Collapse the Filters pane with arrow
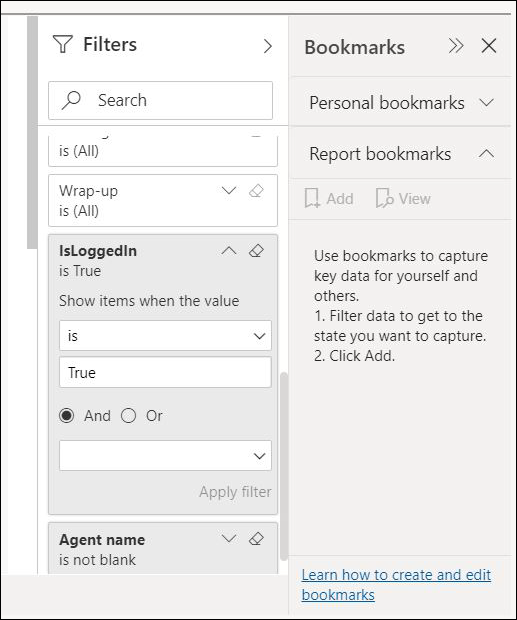The width and height of the screenshot is (517, 620). pyautogui.click(x=268, y=46)
